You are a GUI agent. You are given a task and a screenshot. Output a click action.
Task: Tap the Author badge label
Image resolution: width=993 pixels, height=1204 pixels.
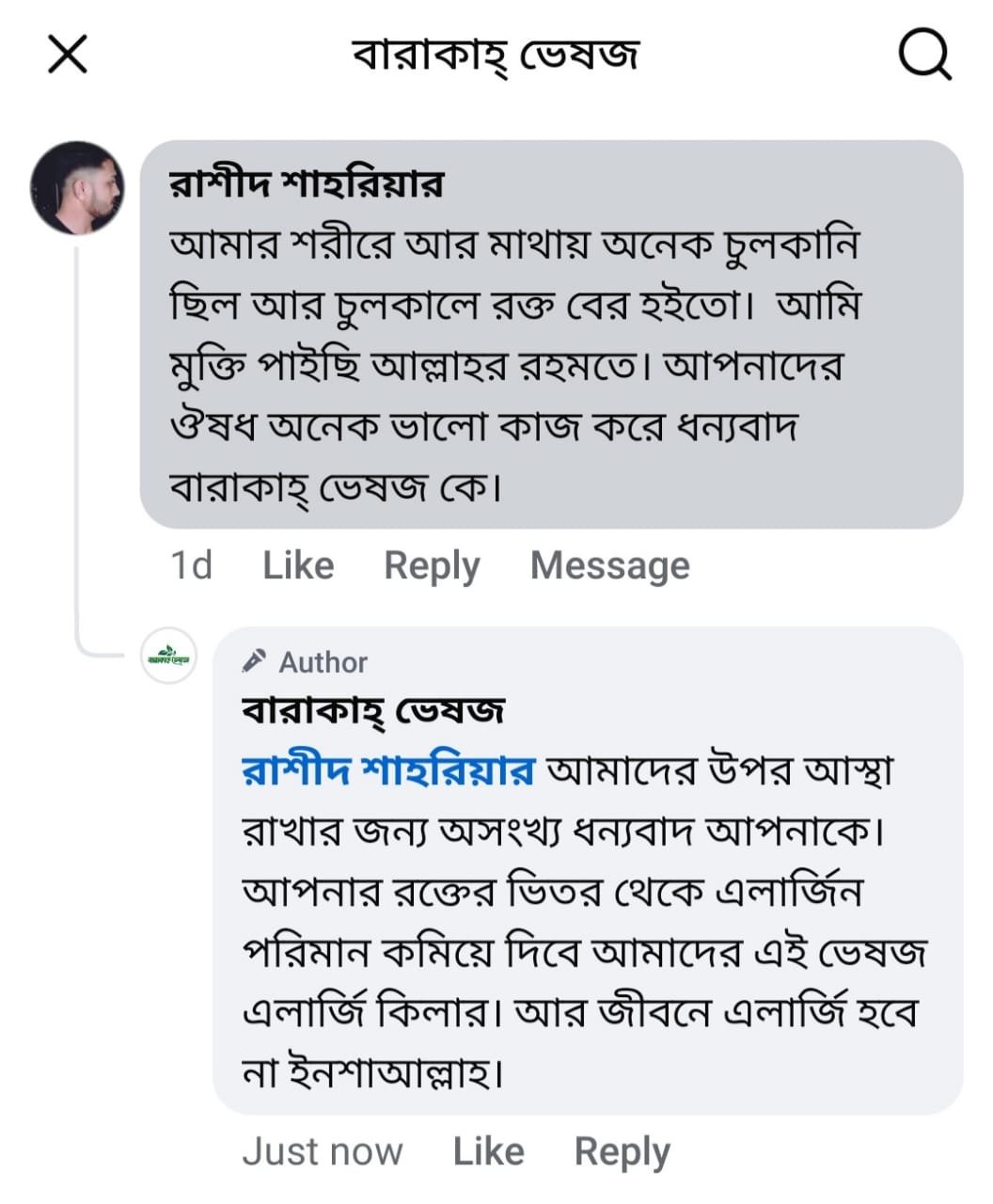(x=323, y=662)
